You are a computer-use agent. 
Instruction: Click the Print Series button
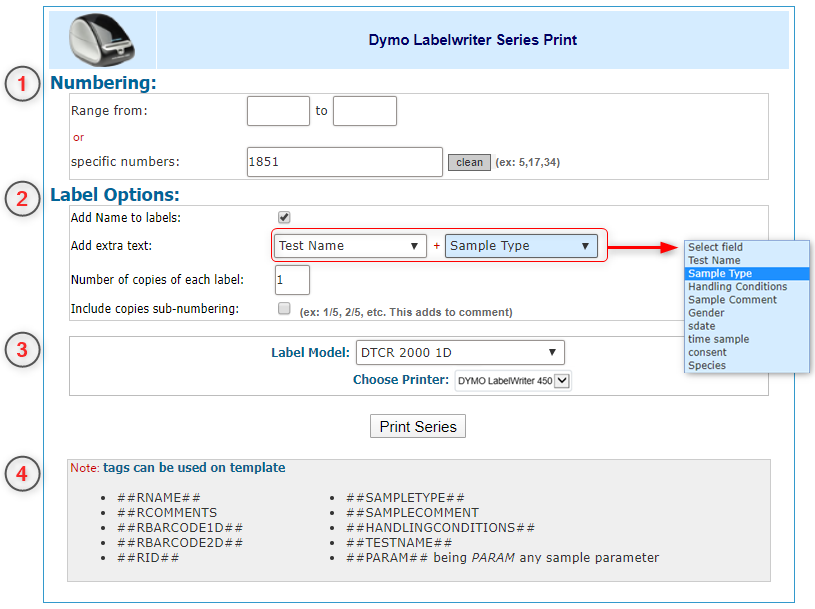[x=418, y=426]
